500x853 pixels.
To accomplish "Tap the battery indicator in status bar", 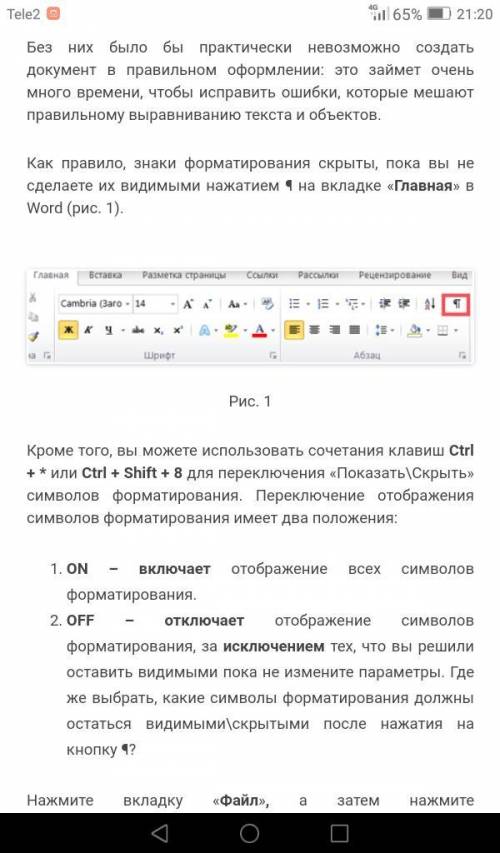I will [x=439, y=14].
